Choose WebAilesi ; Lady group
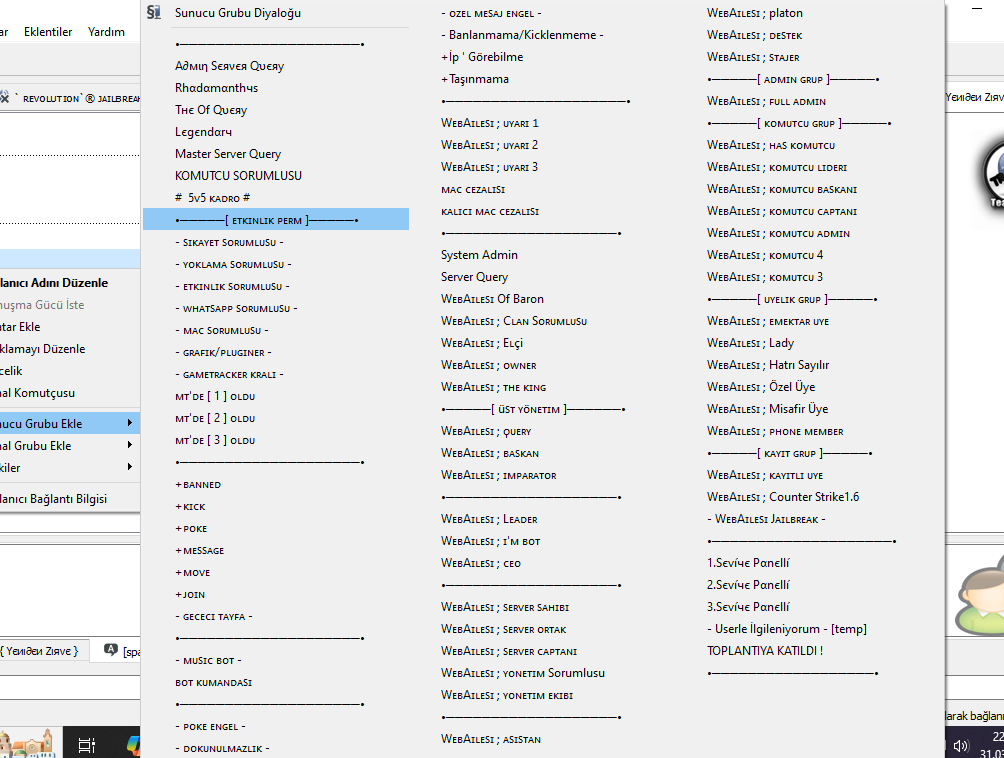This screenshot has height=758, width=1004. click(x=750, y=343)
